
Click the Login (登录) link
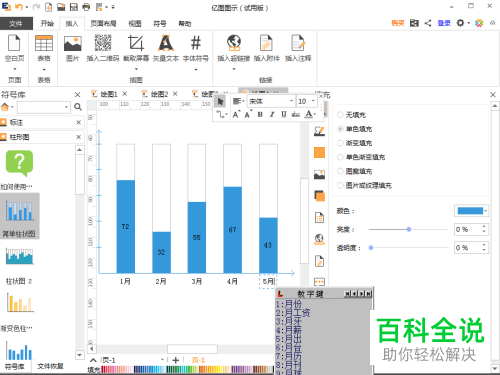click(x=444, y=23)
